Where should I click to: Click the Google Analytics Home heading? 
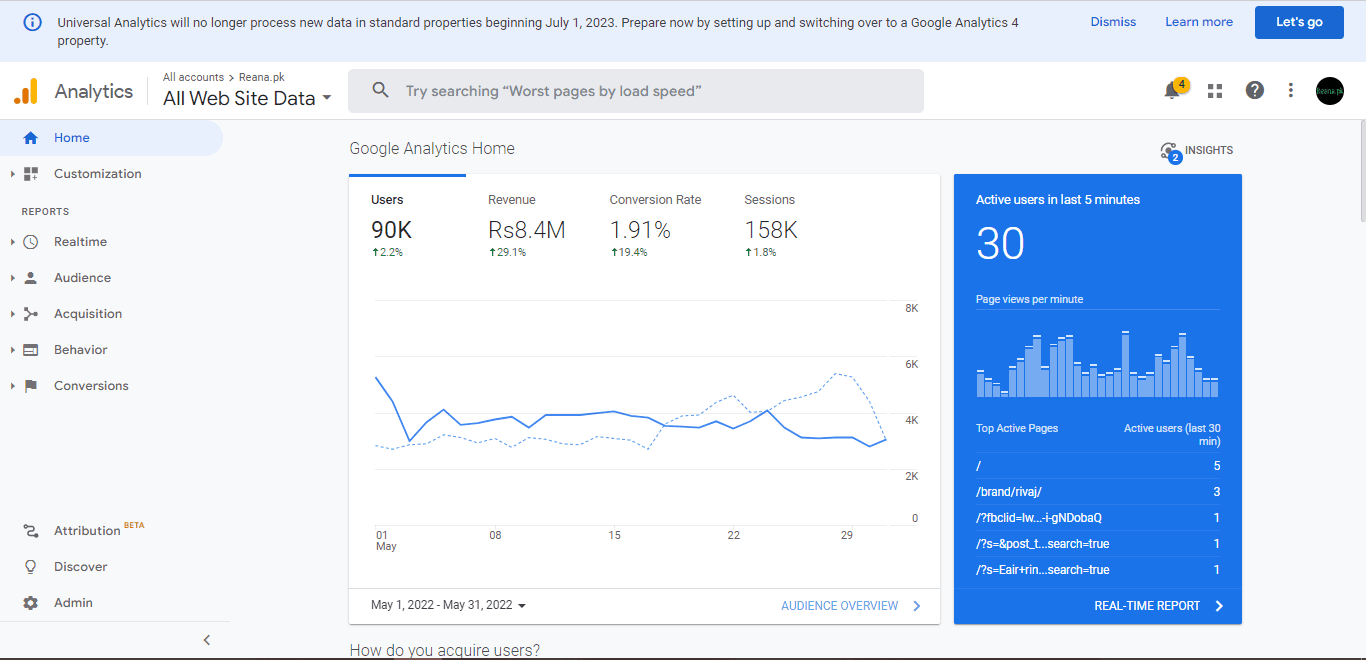432,148
